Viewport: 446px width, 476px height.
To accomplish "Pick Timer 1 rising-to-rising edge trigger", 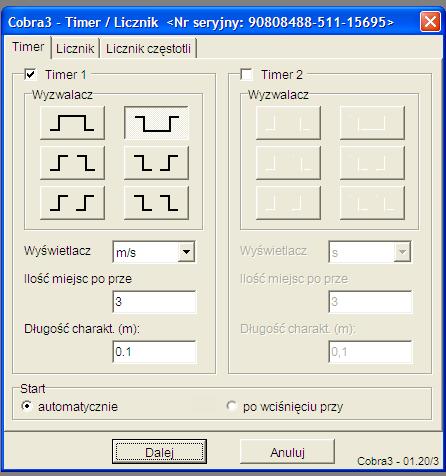I will click(72, 203).
